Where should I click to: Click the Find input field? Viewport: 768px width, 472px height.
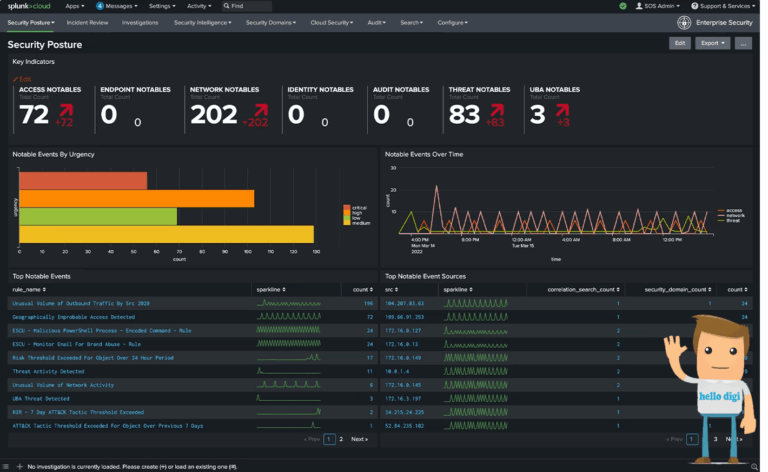pos(246,6)
